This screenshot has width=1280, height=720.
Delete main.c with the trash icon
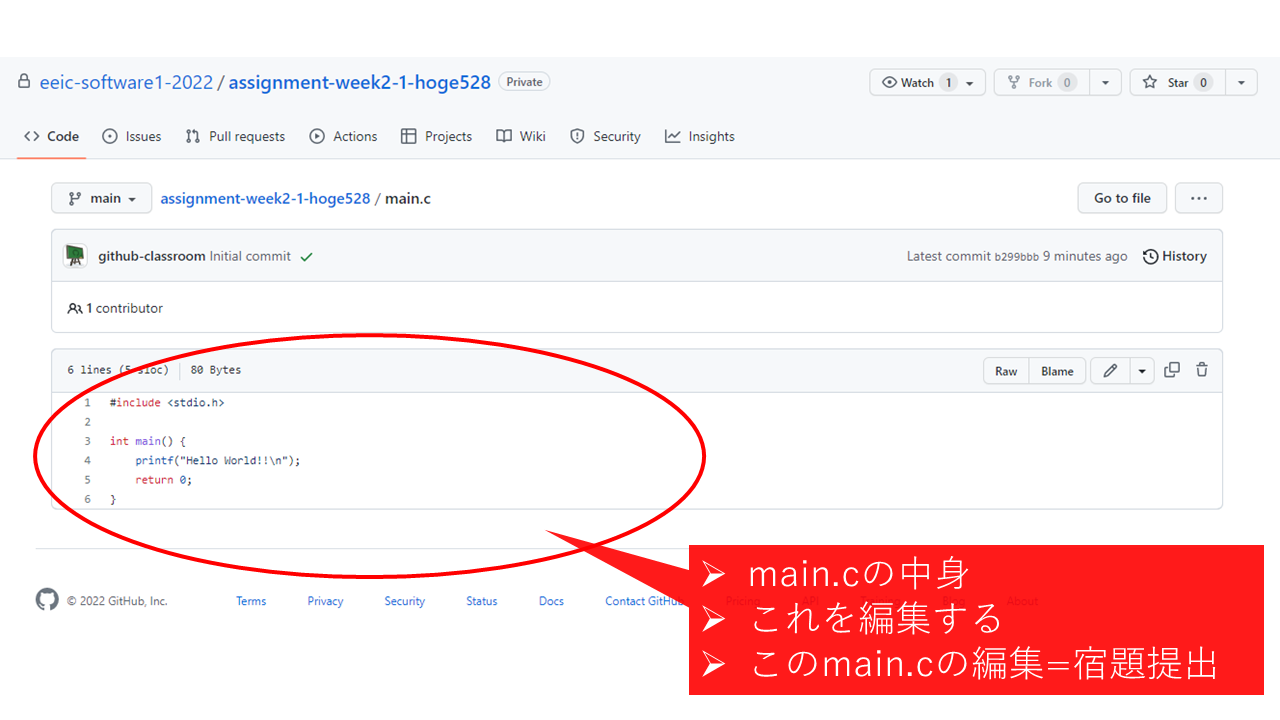pyautogui.click(x=1202, y=370)
